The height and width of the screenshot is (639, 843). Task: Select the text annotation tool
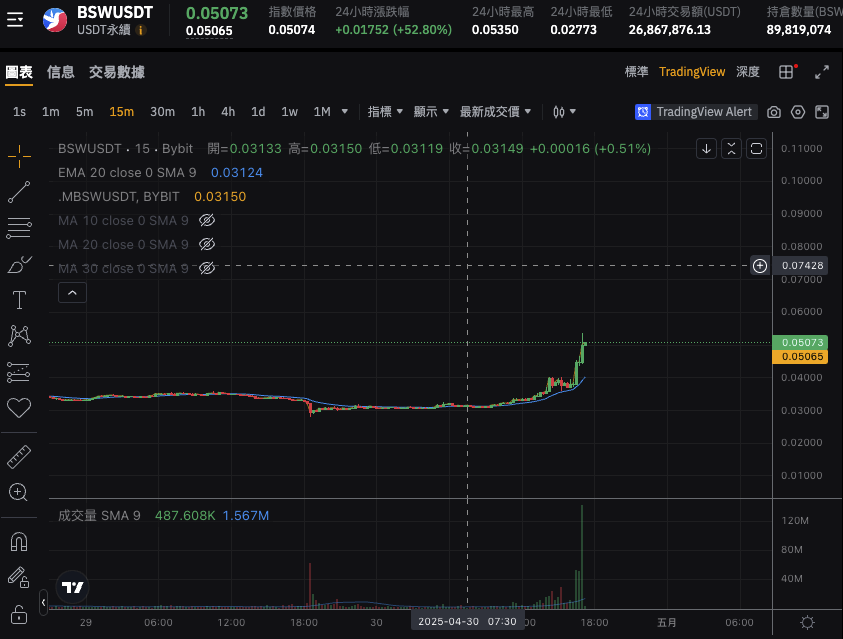click(19, 300)
